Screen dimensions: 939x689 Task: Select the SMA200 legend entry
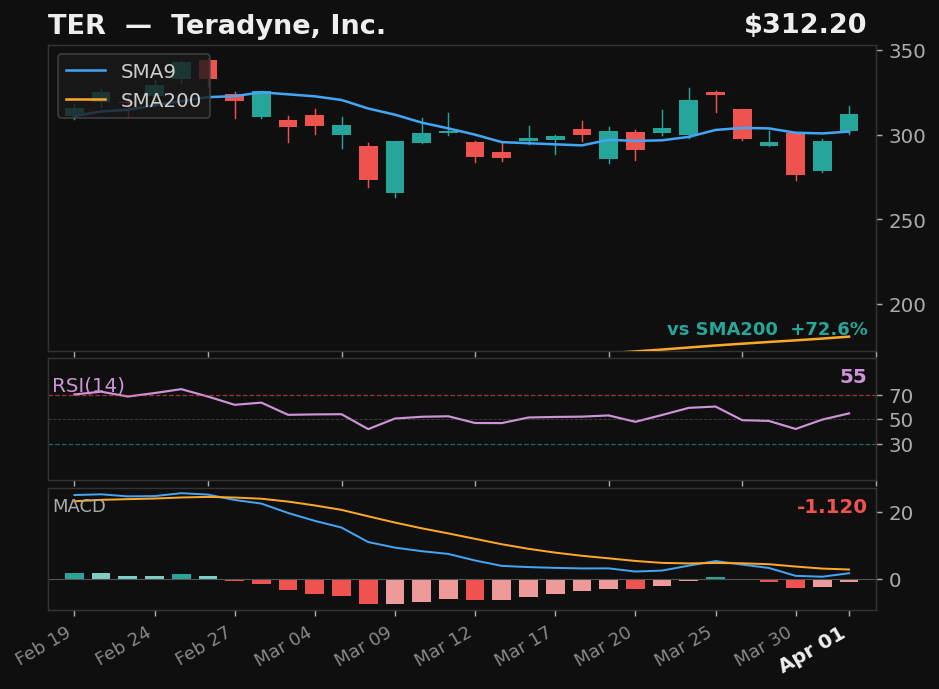click(133, 100)
